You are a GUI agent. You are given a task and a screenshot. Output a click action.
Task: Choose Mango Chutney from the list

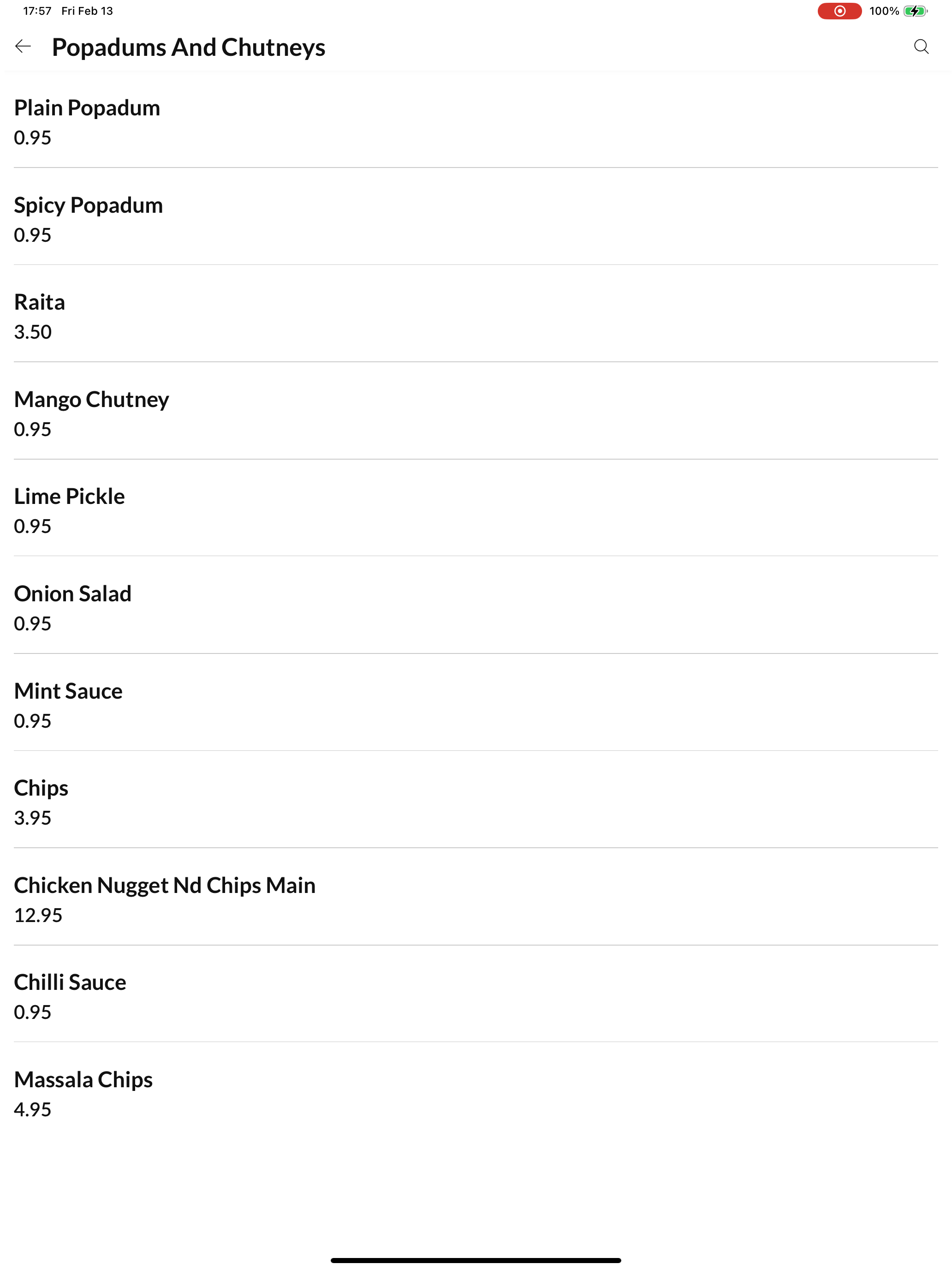[x=476, y=412]
